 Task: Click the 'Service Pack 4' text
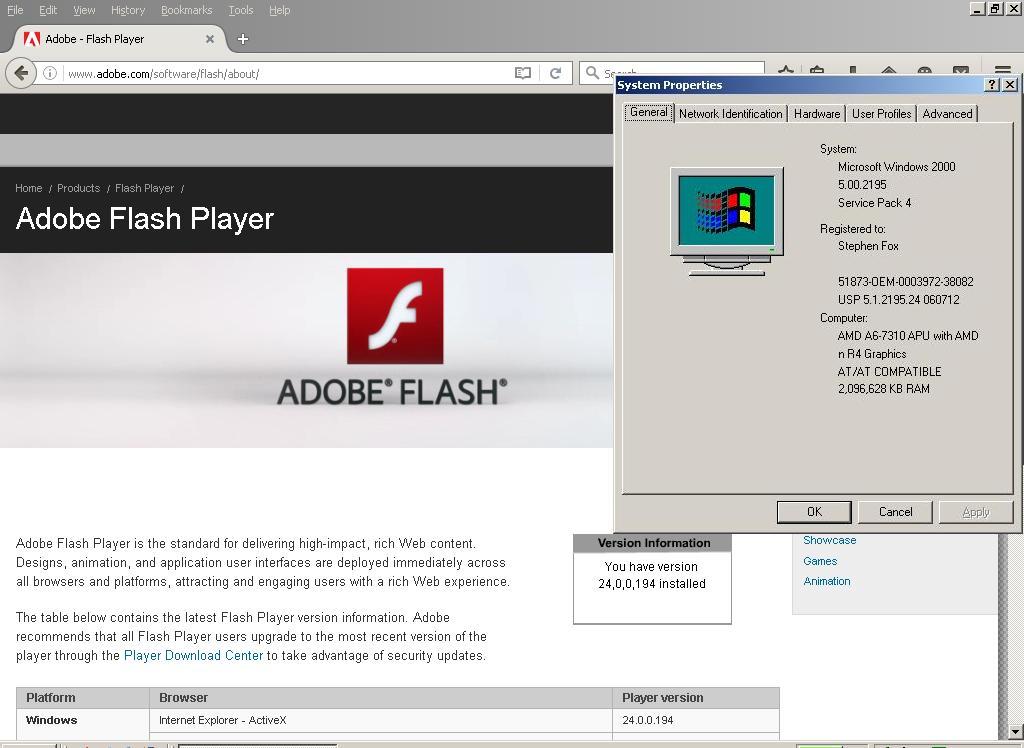[874, 203]
